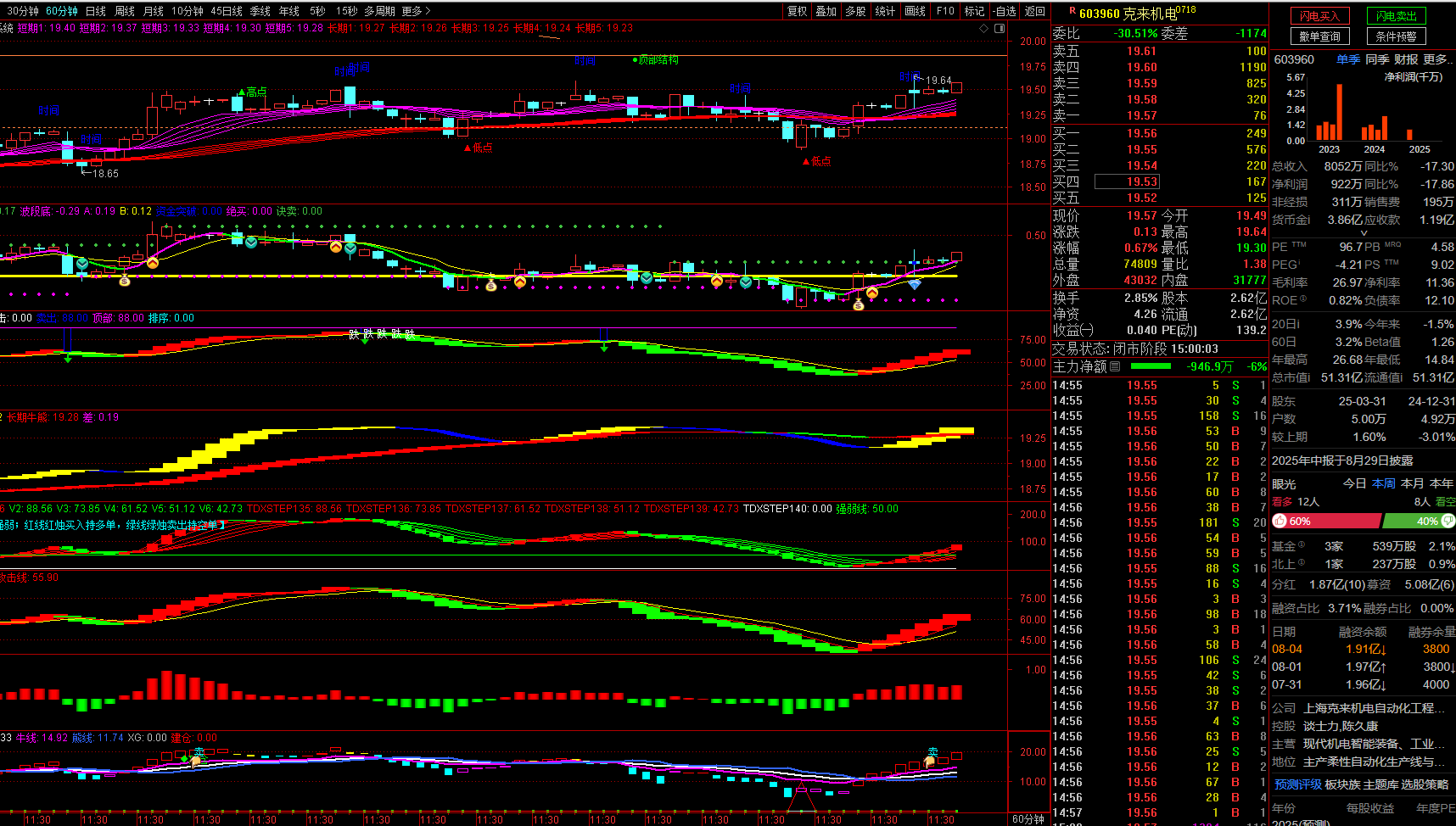
Task: Expand the chevron below 货币金 row
Action: [x=1364, y=232]
